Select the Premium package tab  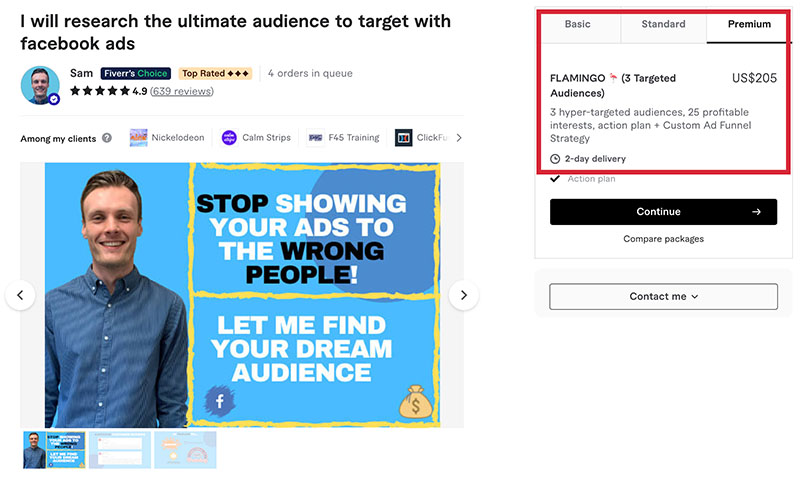pos(749,24)
